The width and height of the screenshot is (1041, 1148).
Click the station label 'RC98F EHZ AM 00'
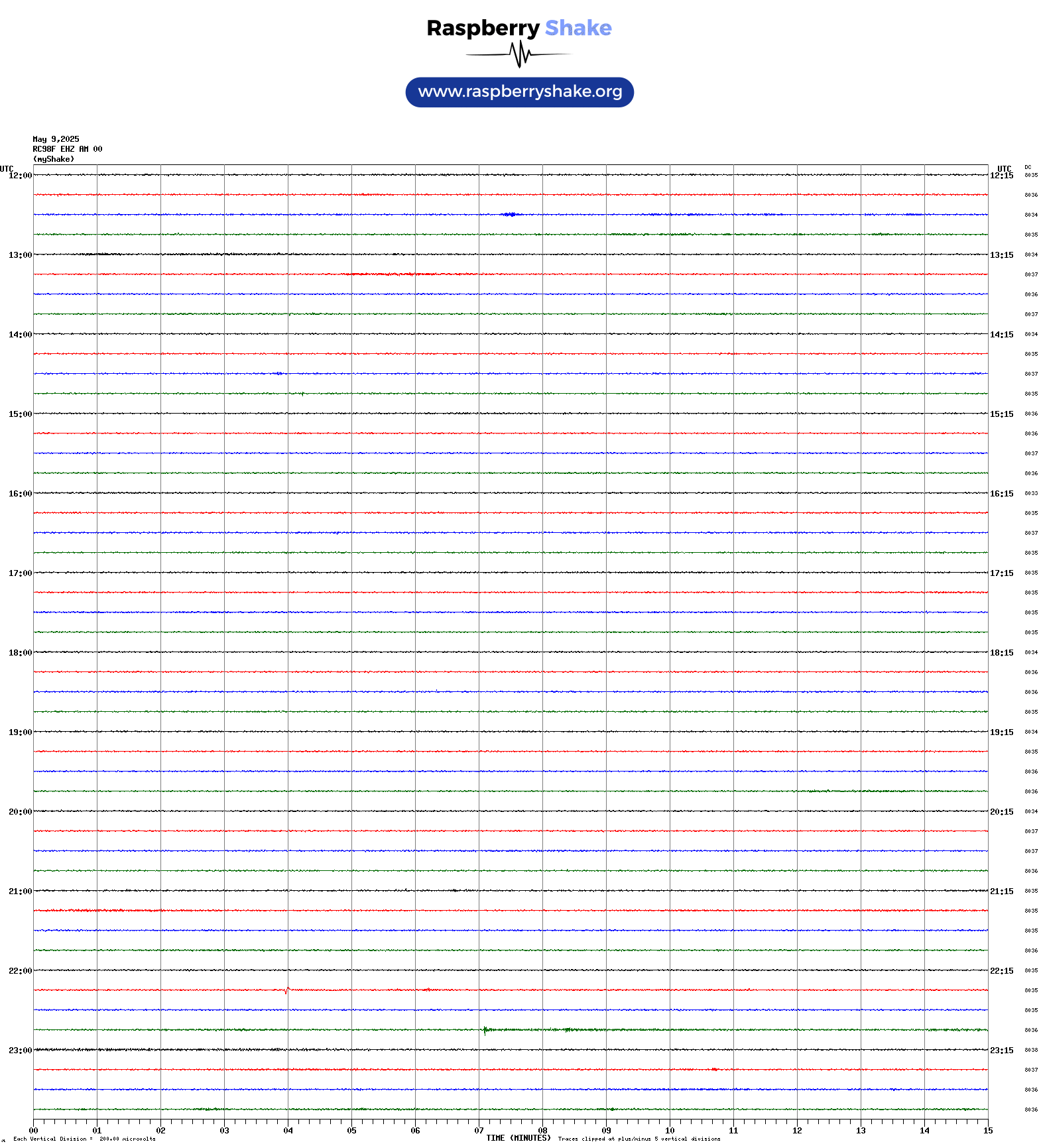point(68,149)
